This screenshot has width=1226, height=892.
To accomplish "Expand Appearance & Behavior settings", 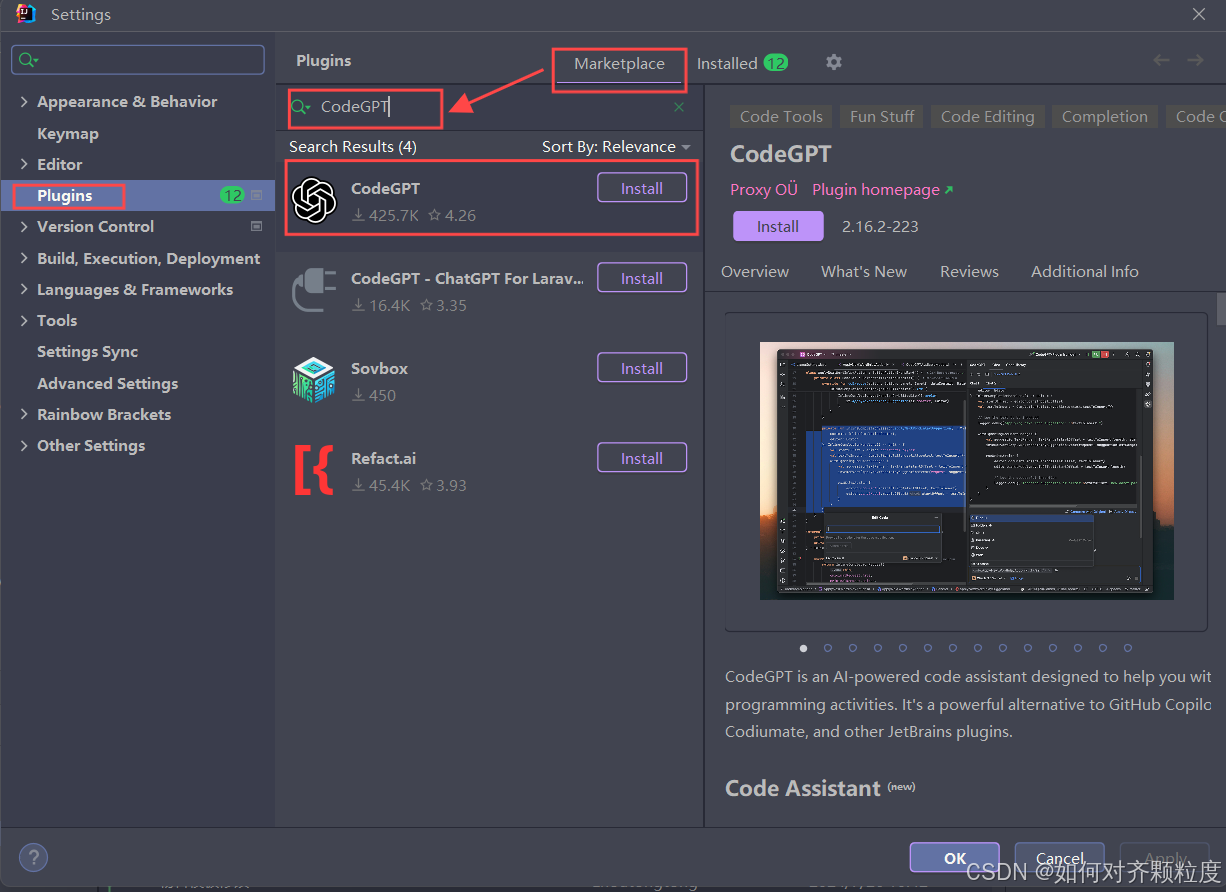I will pyautogui.click(x=24, y=102).
